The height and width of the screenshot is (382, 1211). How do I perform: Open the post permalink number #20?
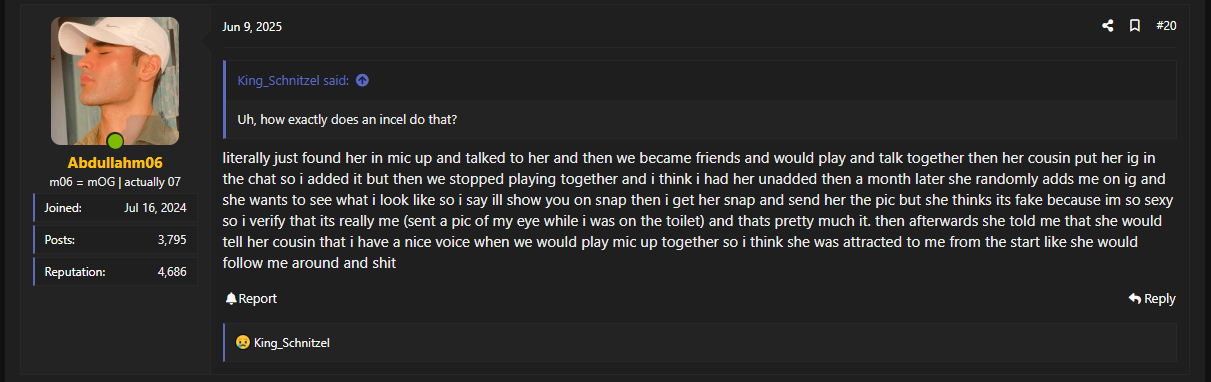coord(1166,26)
